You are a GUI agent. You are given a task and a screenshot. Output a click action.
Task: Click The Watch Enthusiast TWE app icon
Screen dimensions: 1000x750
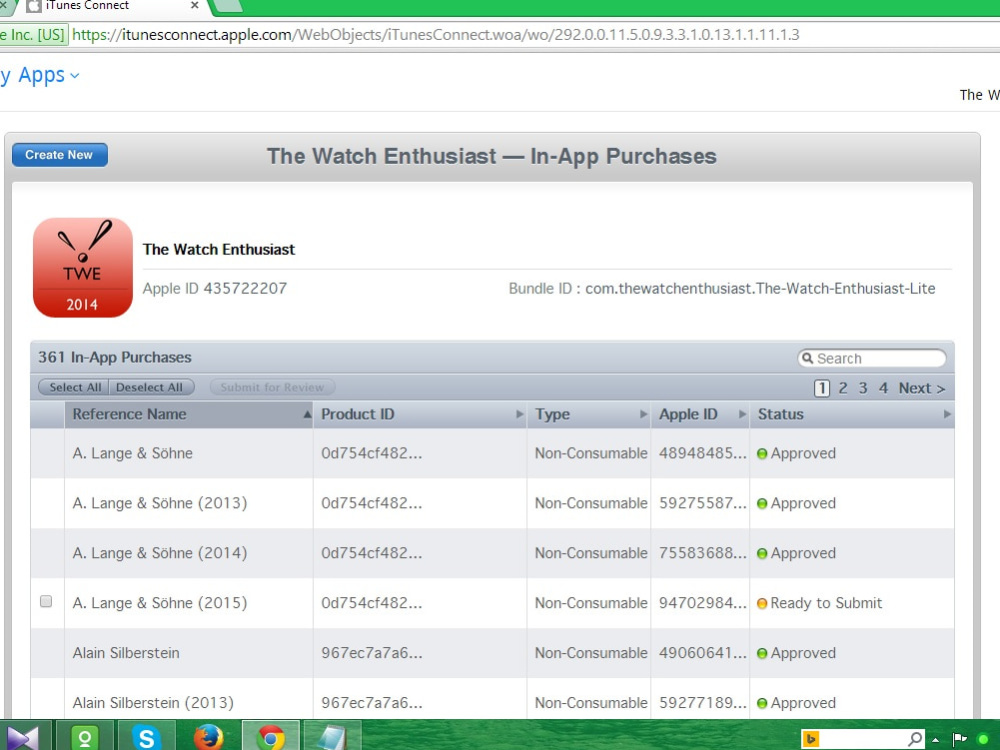tap(83, 268)
